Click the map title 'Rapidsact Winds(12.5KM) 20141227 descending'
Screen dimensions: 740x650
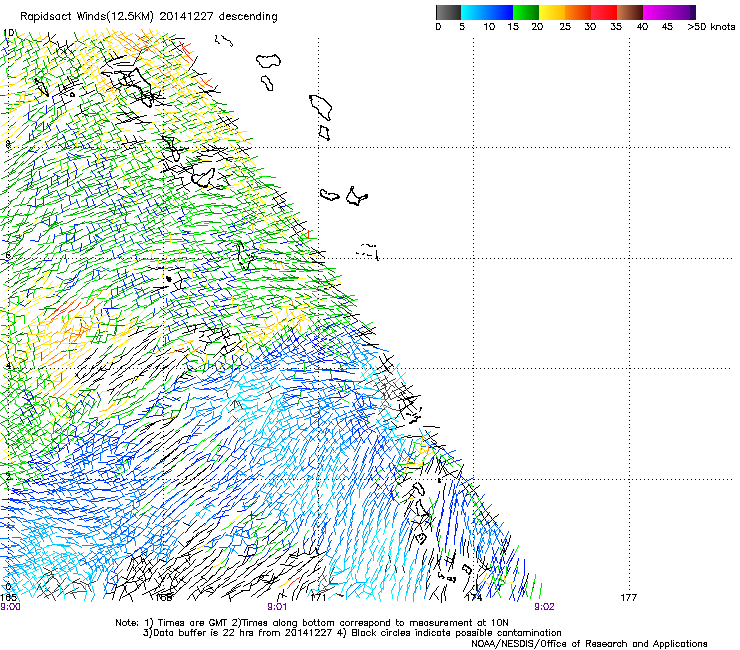[x=149, y=17]
